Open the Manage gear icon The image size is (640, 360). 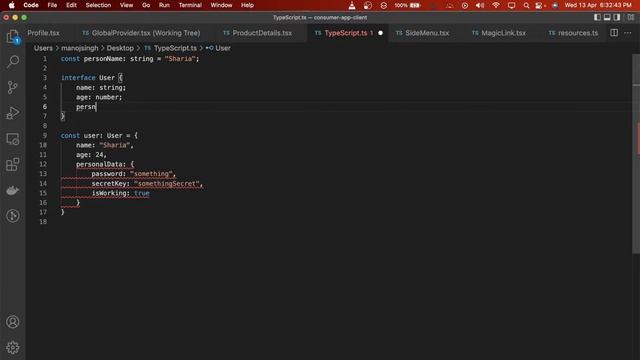tap(13, 347)
